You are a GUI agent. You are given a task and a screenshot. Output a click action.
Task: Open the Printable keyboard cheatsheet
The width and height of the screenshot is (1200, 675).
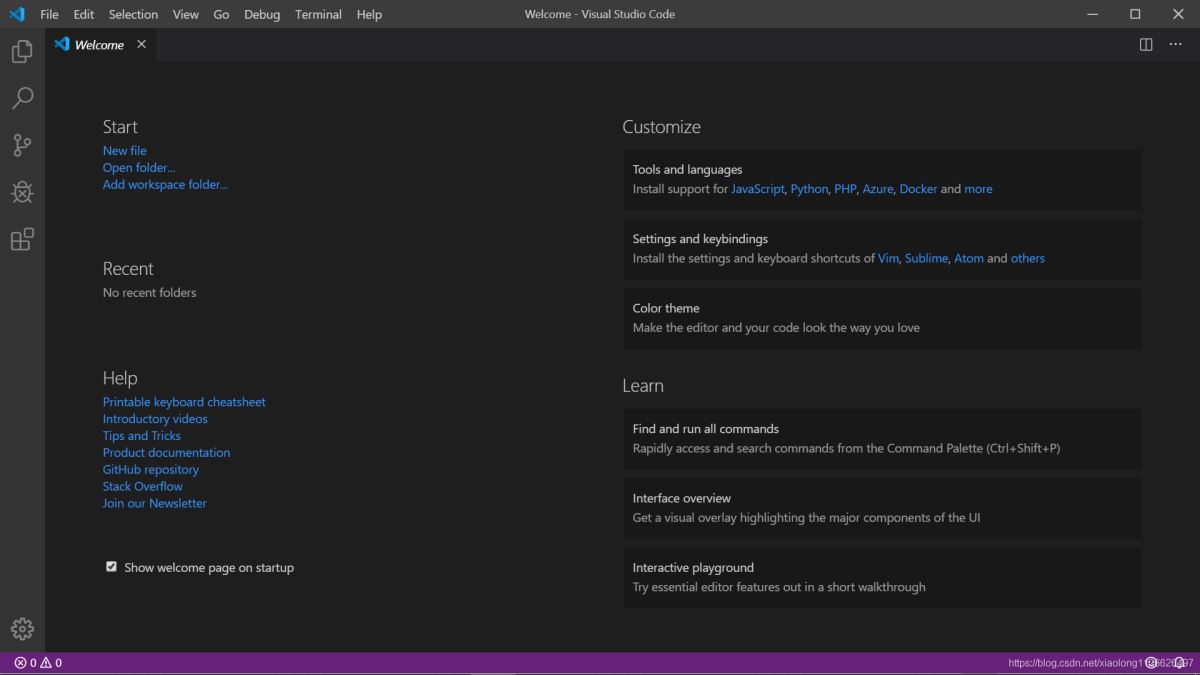pyautogui.click(x=184, y=401)
